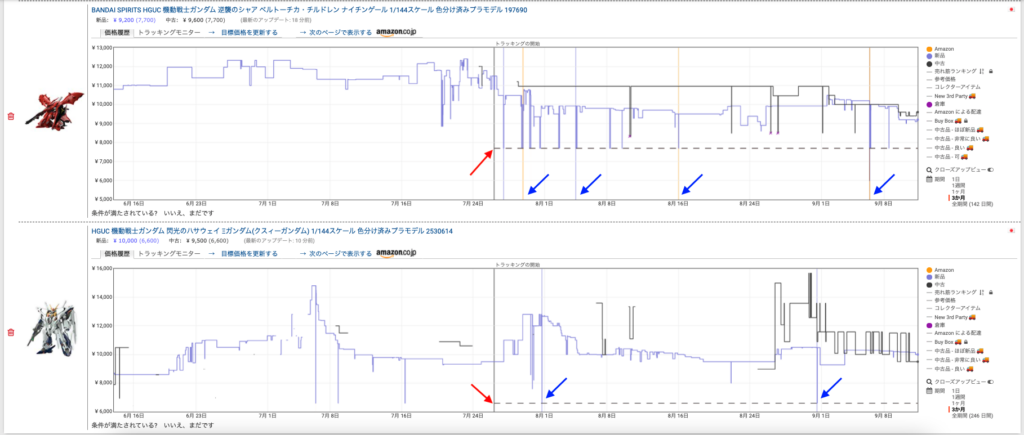Open the white Xi Gundam product thumbnail

[52, 331]
